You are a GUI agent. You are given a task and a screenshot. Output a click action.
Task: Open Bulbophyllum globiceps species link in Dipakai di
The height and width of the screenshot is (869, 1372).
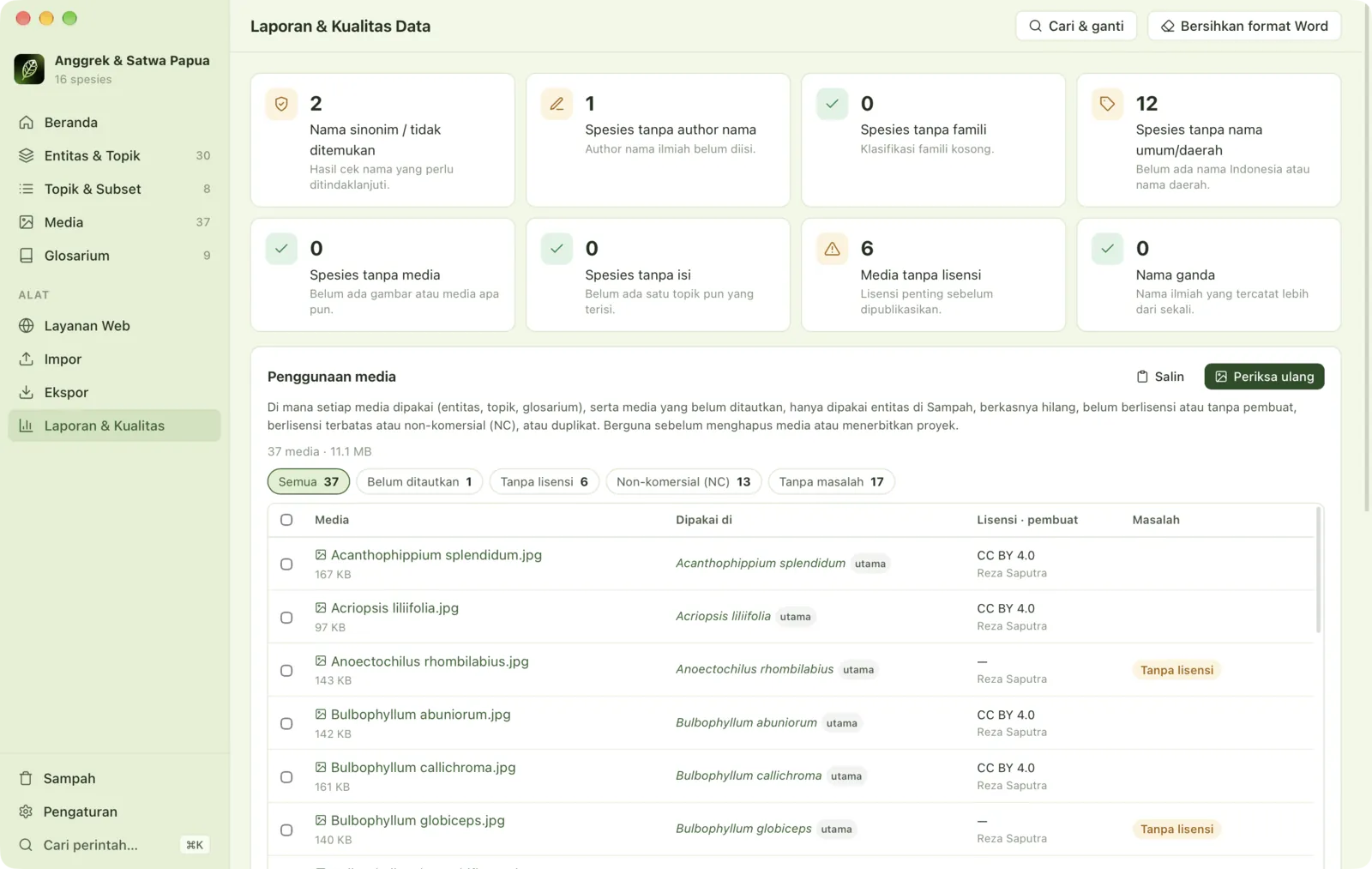[x=743, y=829]
